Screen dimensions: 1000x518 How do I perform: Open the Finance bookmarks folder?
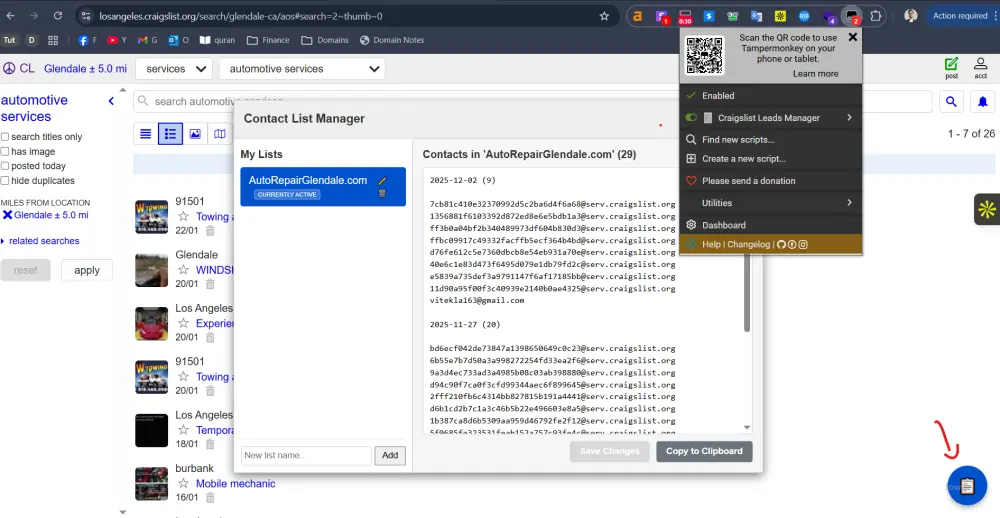pyautogui.click(x=268, y=40)
